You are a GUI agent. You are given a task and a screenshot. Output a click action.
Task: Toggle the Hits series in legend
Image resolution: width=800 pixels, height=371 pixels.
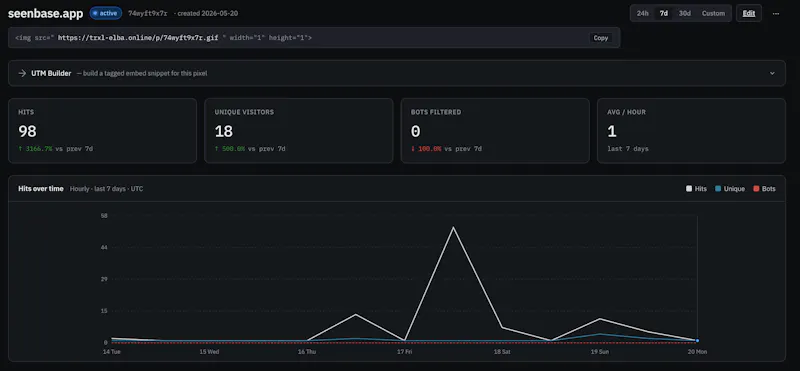coord(696,189)
